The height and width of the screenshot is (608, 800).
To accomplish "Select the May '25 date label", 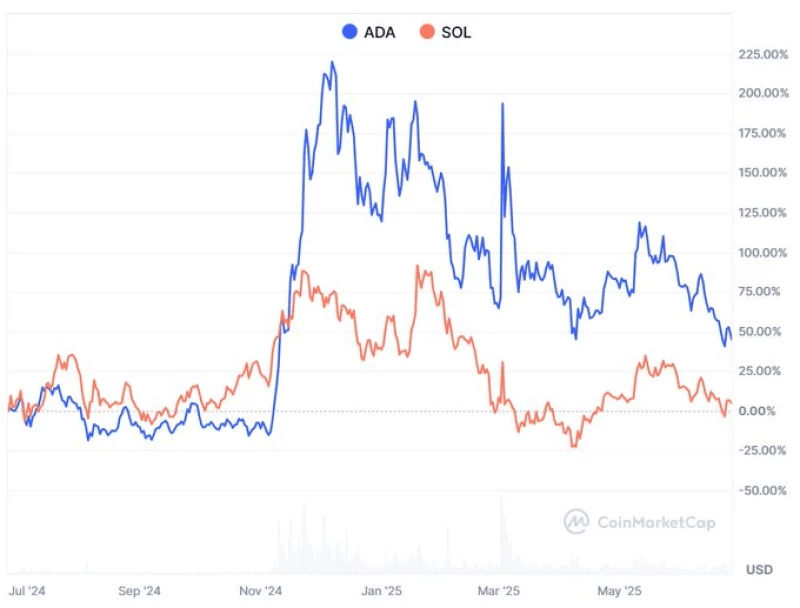I will [619, 591].
